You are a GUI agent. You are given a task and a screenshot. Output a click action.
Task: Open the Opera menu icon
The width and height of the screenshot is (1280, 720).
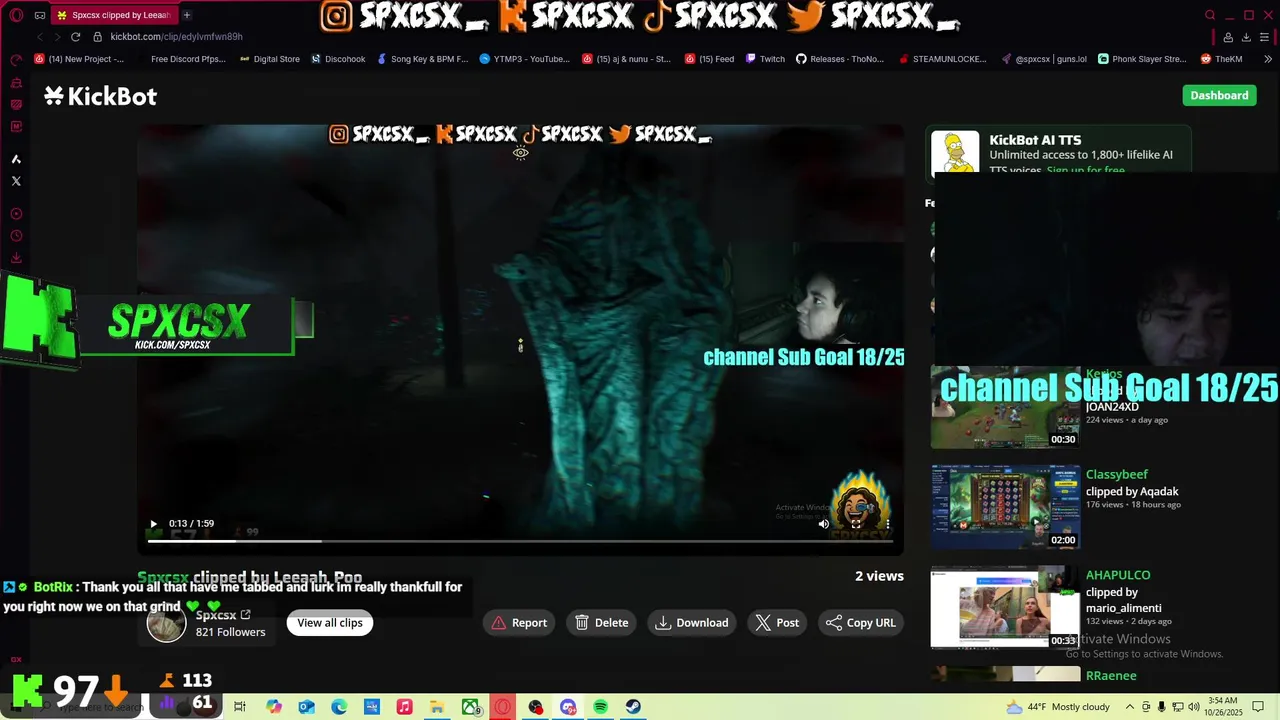point(16,15)
